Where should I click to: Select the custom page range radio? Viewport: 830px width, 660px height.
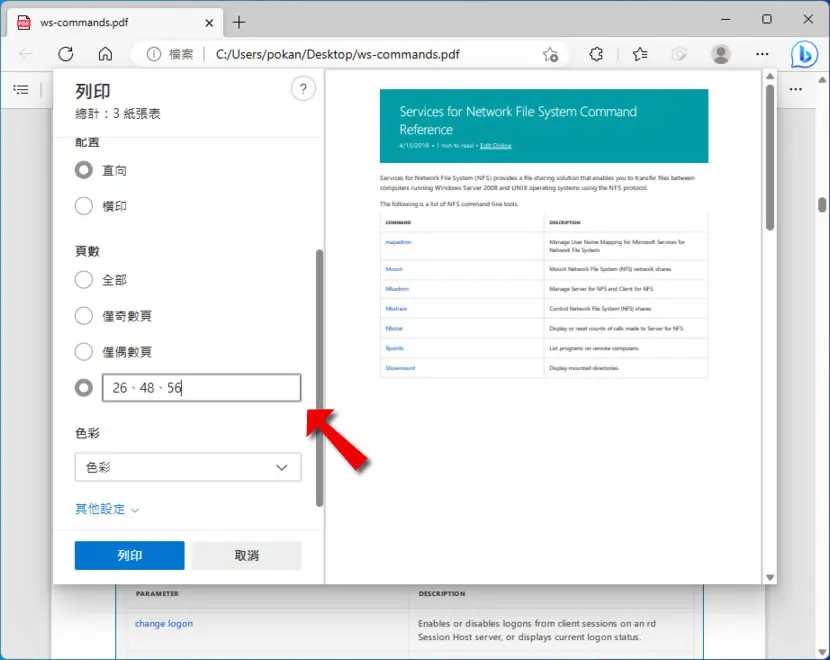[84, 388]
